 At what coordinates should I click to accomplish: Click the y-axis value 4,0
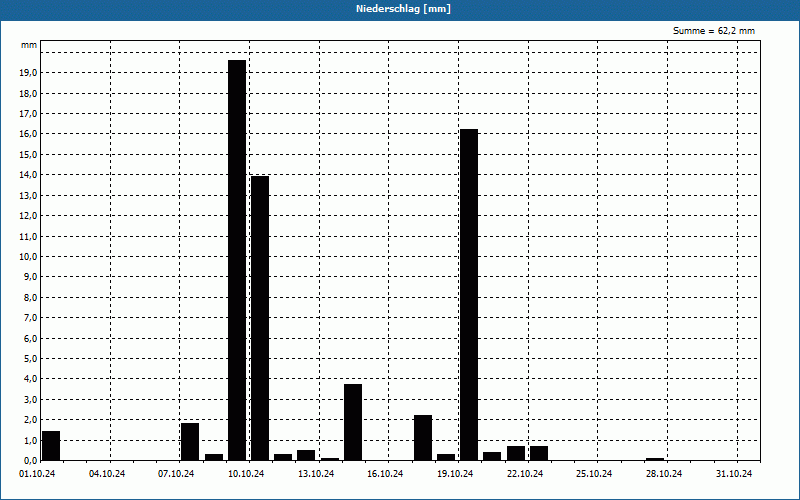31,379
